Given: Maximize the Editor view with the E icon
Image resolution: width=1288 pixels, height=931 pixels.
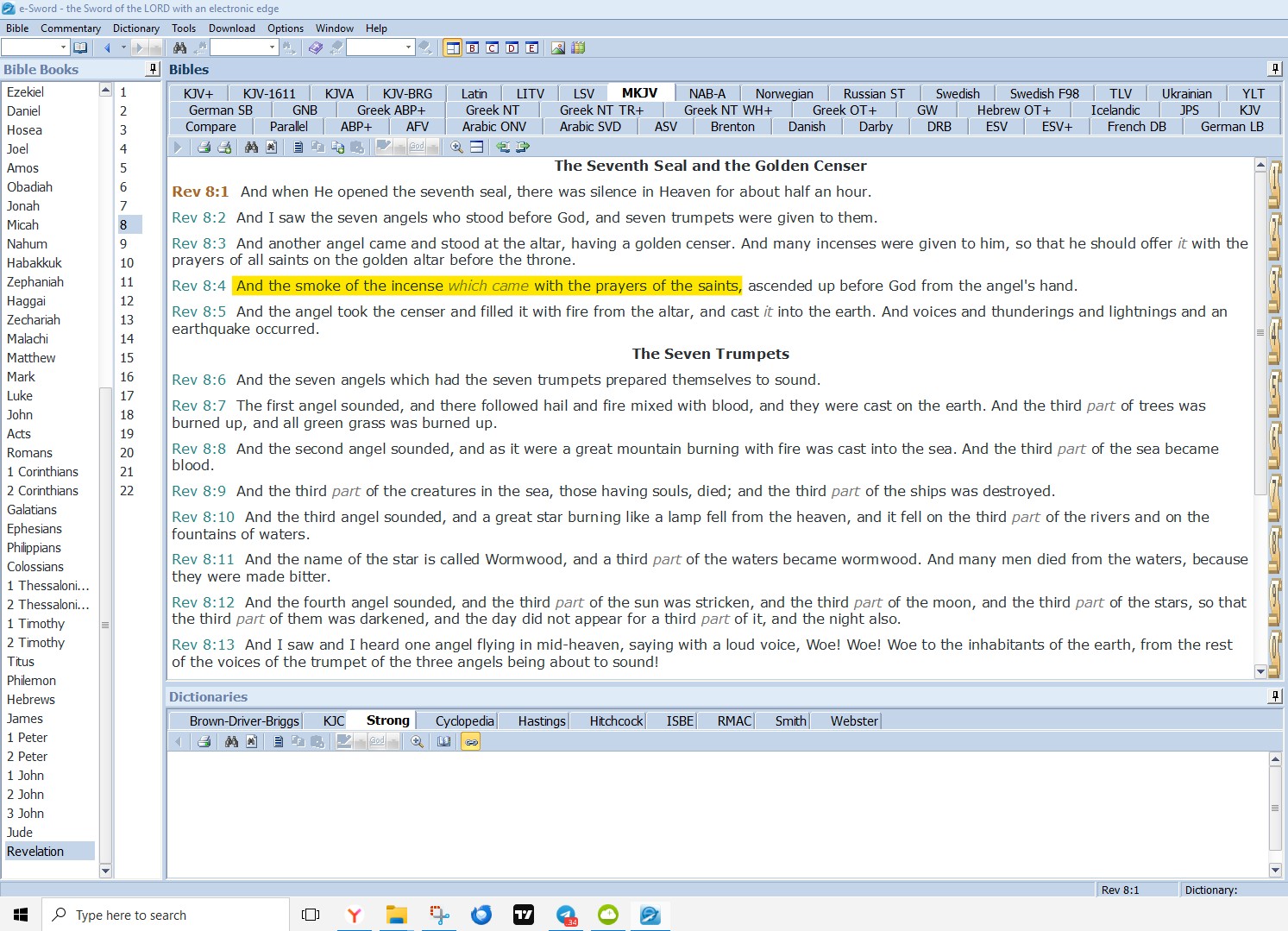Looking at the screenshot, I should 532,47.
